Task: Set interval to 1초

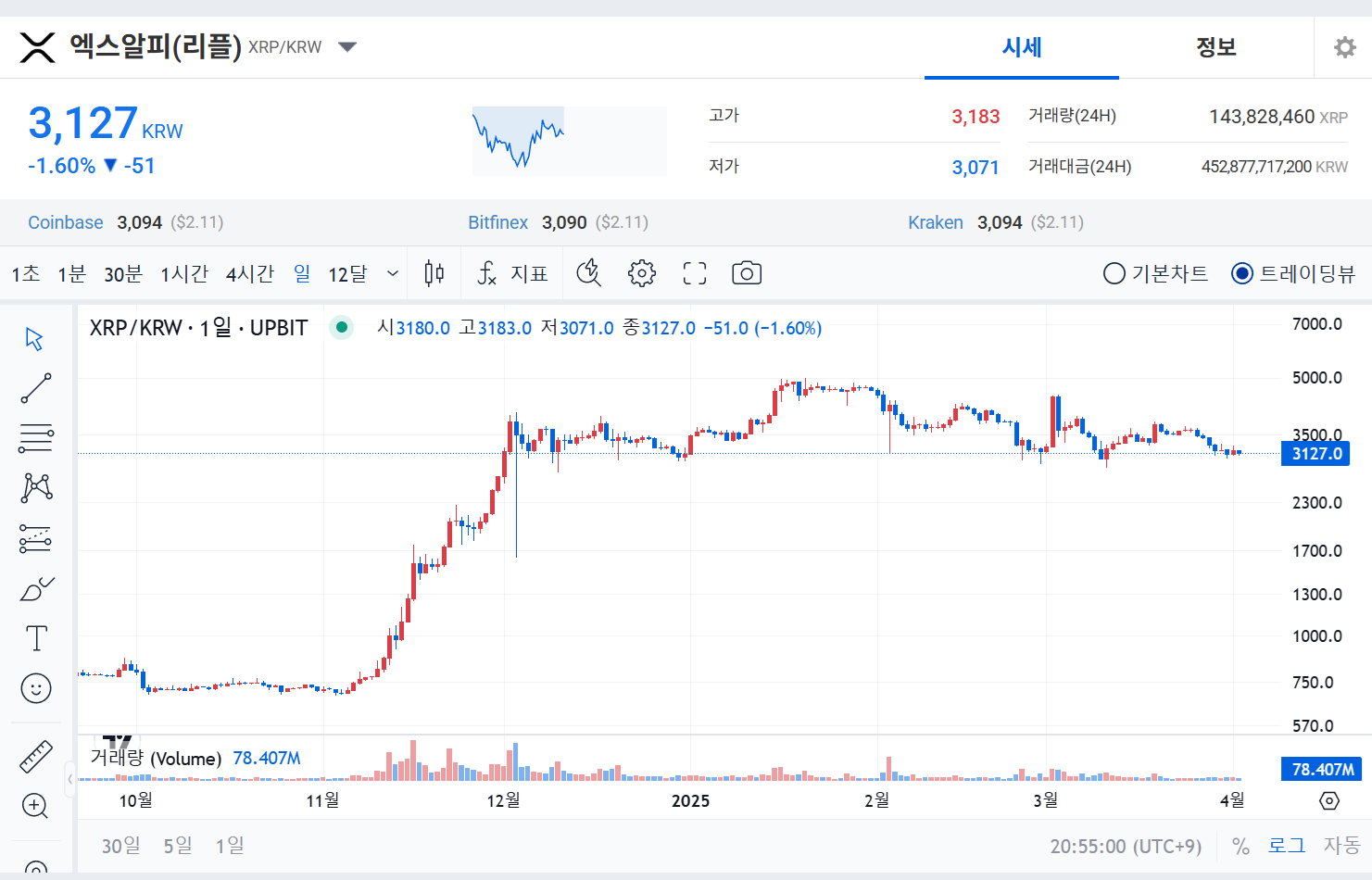Action: 26,274
